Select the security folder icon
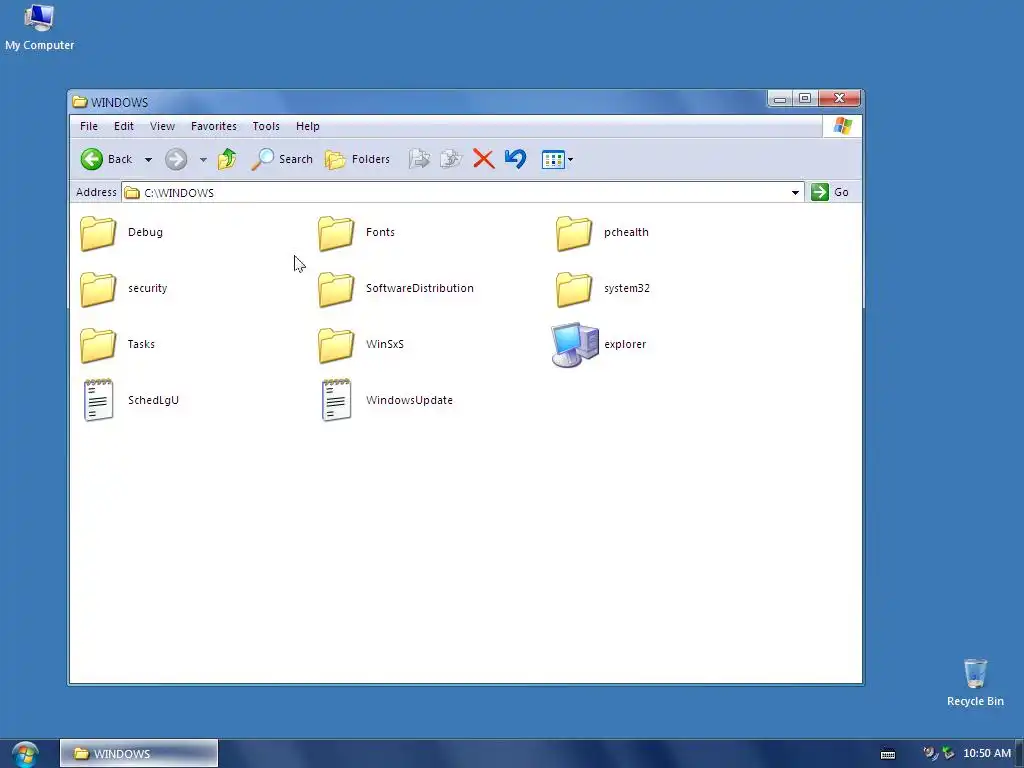This screenshot has width=1024, height=768. pos(98,289)
